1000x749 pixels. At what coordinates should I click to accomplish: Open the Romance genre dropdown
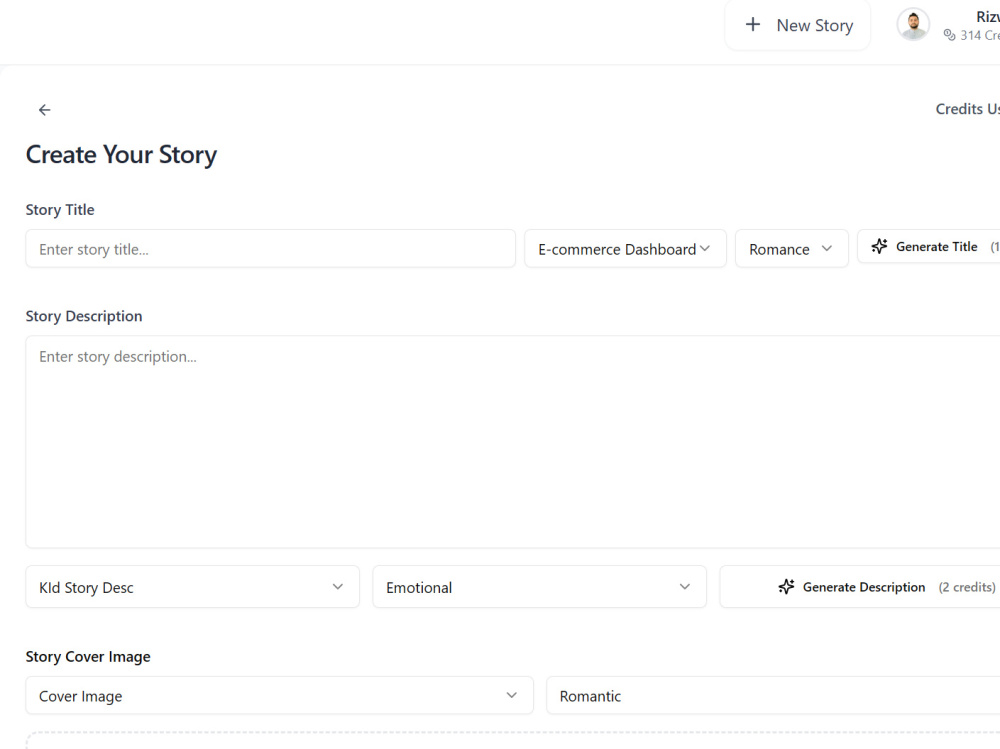coord(791,248)
